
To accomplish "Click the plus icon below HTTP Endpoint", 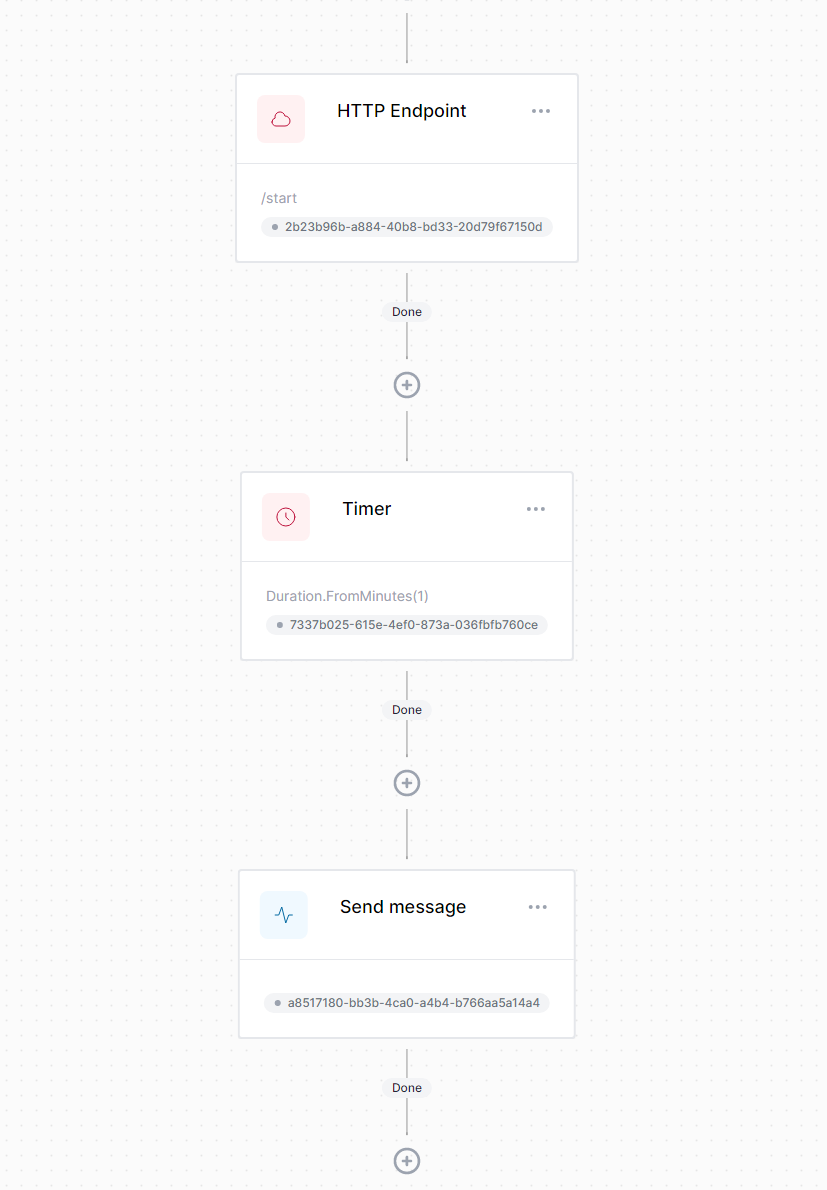I will pyautogui.click(x=406, y=385).
